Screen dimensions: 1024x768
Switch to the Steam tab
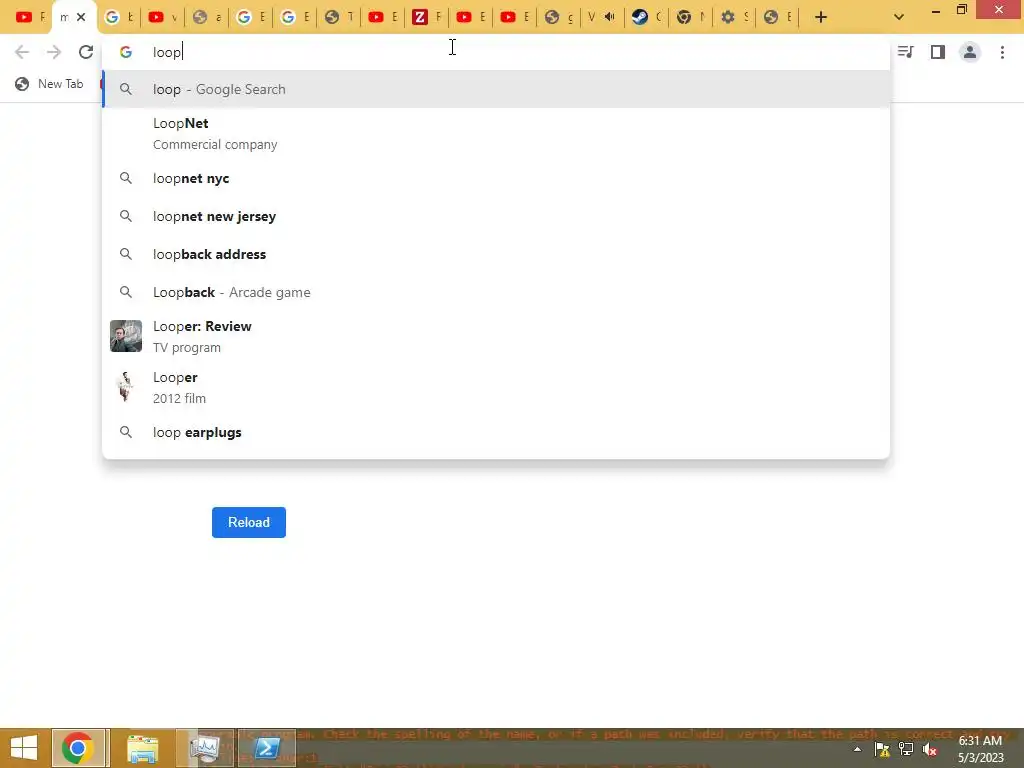tap(647, 17)
